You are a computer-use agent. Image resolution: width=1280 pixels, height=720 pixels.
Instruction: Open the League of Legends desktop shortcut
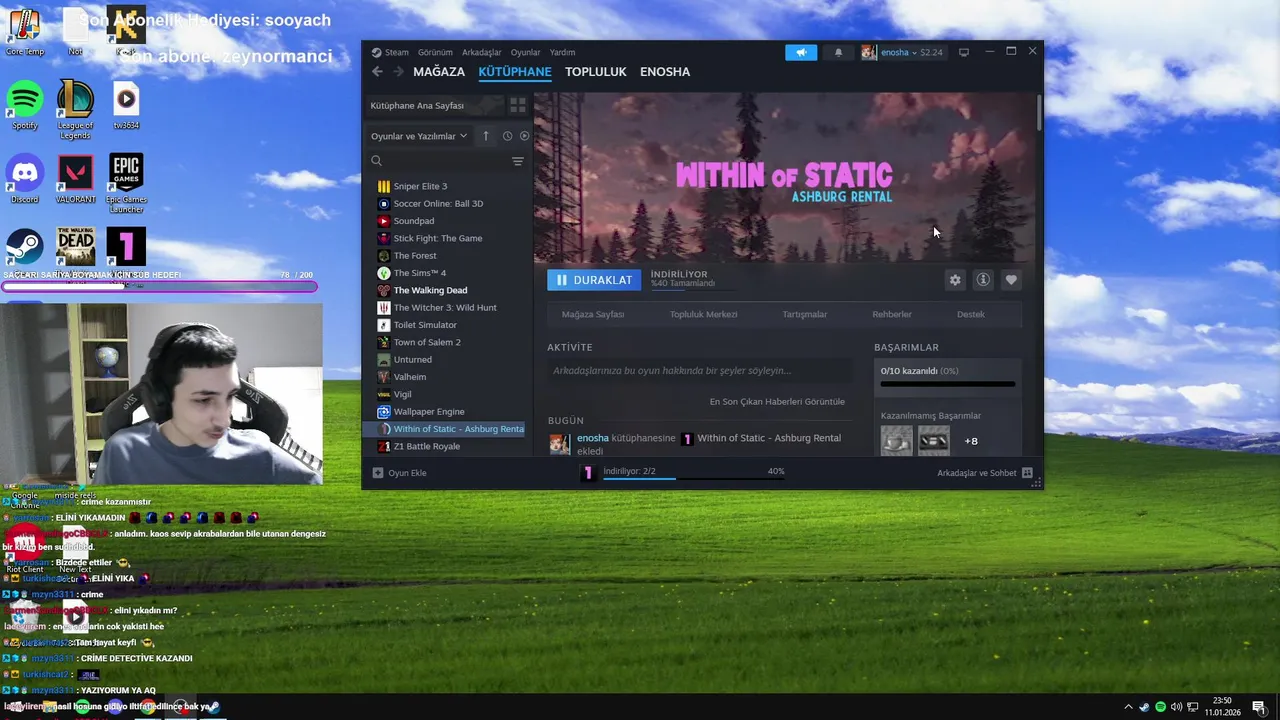coord(75,110)
